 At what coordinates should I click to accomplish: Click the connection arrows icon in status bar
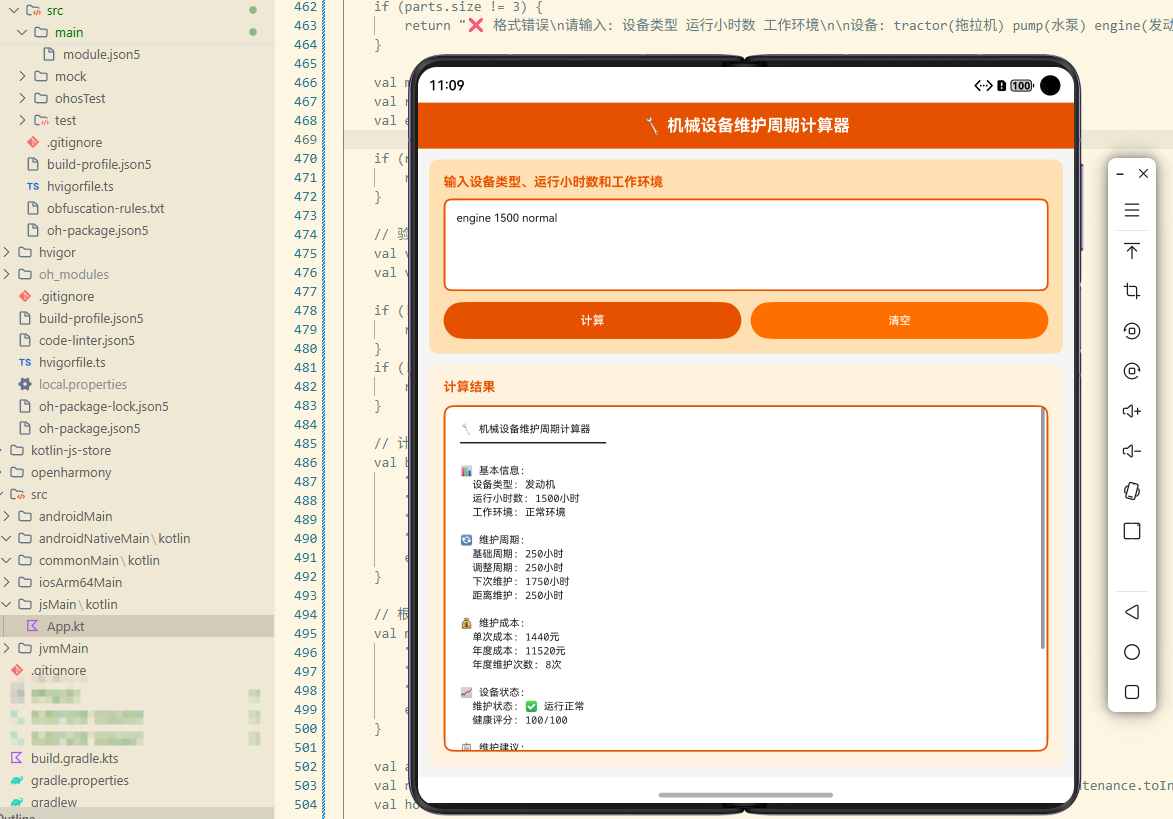point(983,85)
